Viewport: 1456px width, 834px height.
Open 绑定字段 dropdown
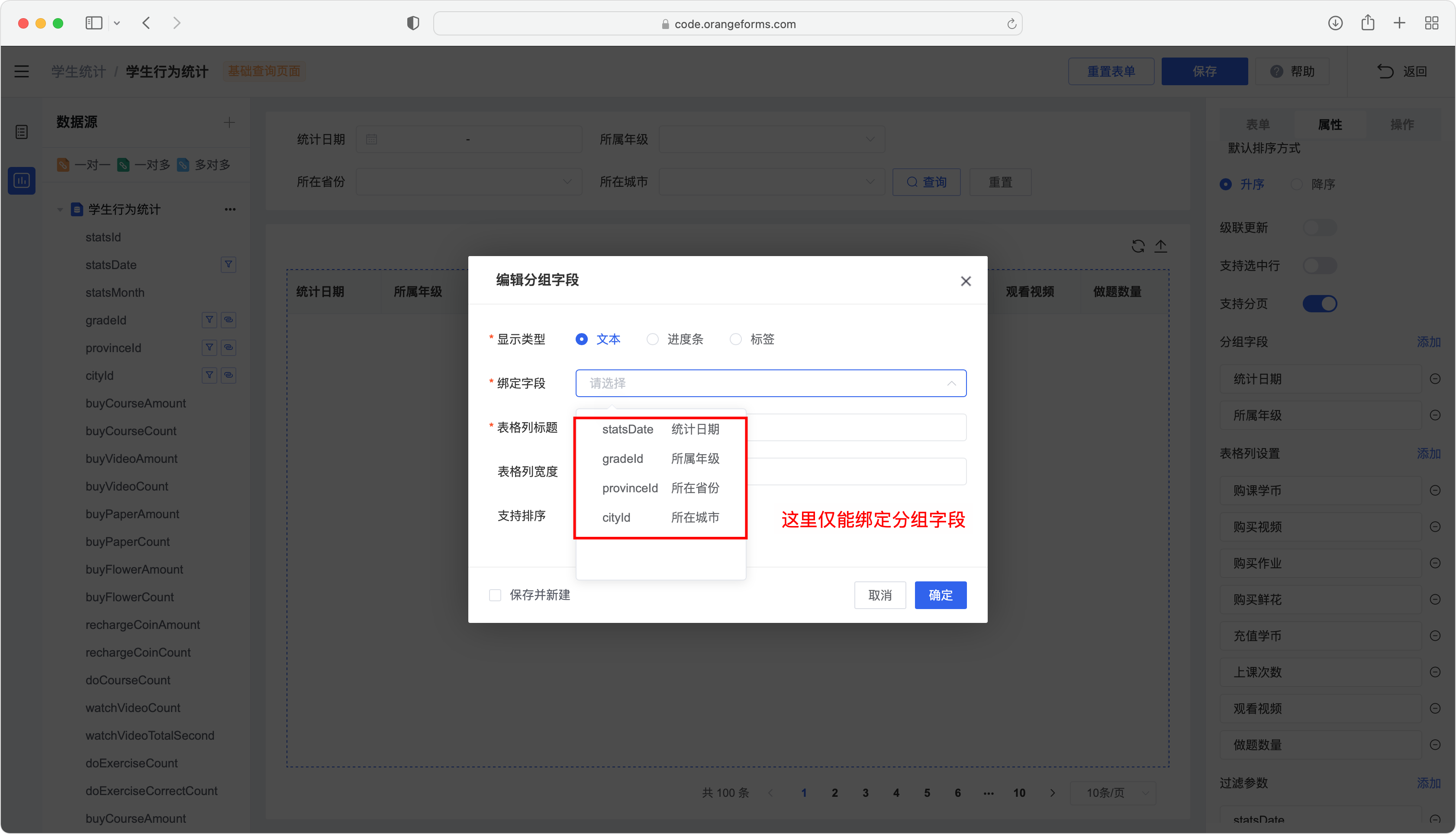point(771,384)
